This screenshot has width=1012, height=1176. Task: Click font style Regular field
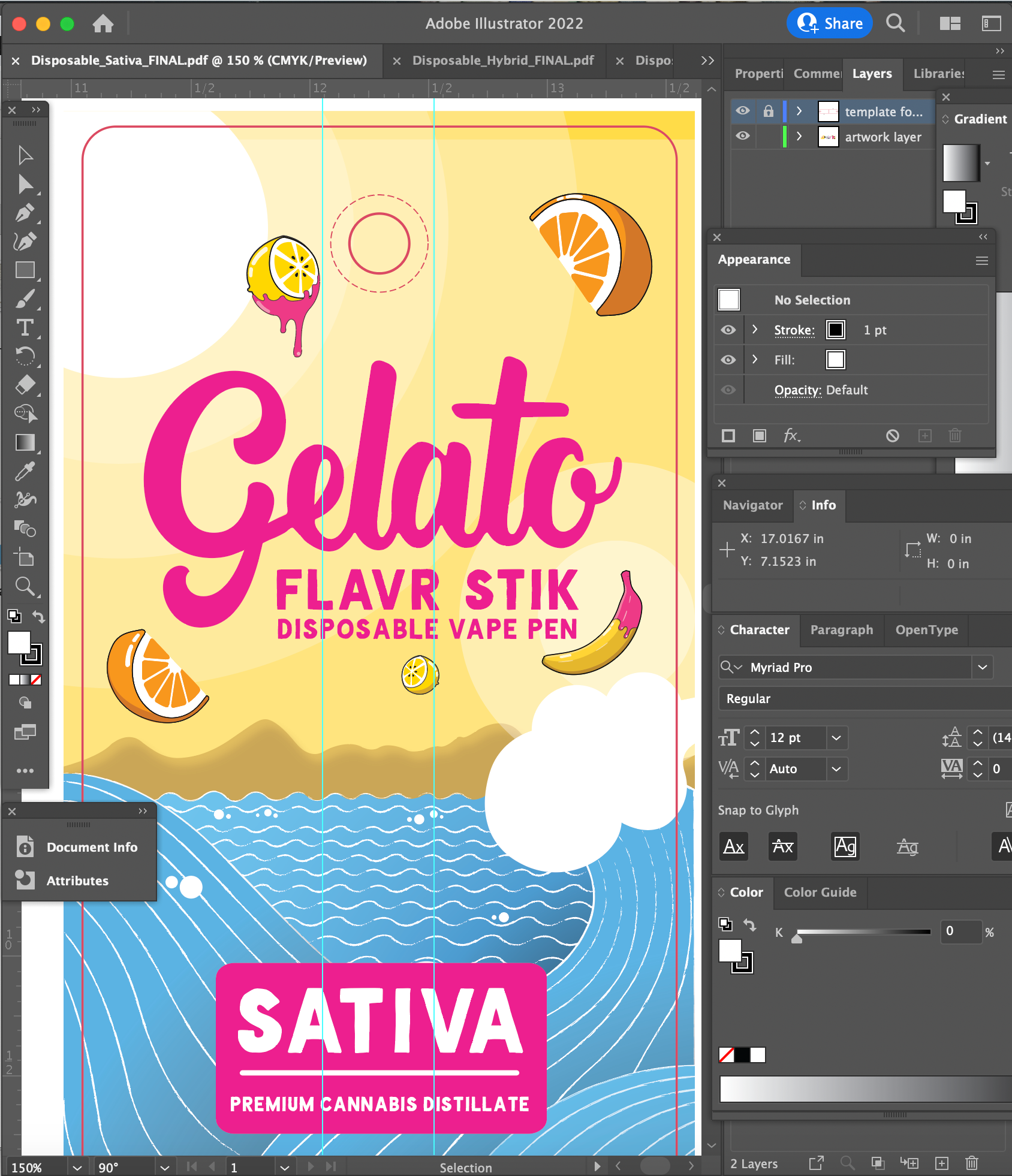point(866,699)
